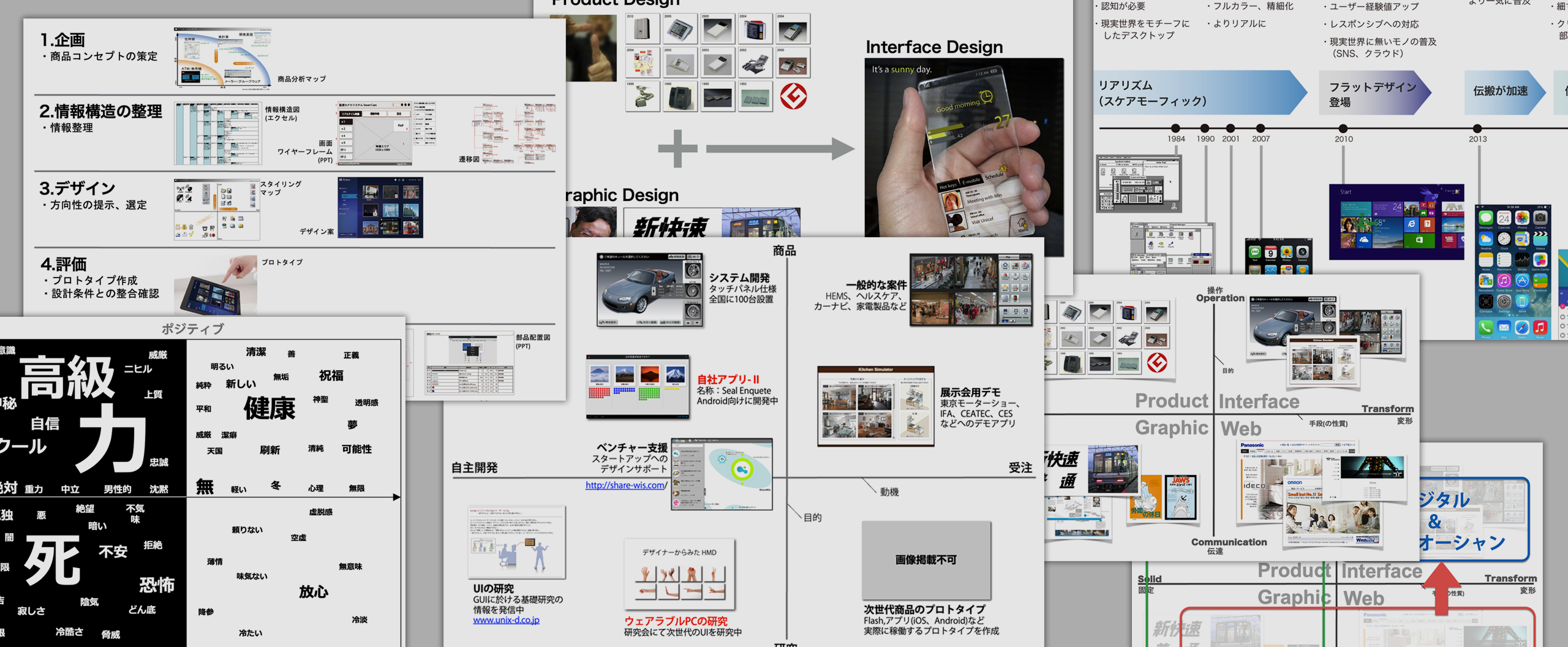This screenshot has height=647, width=1568.
Task: Click the word 恐怖
Action: (x=157, y=585)
